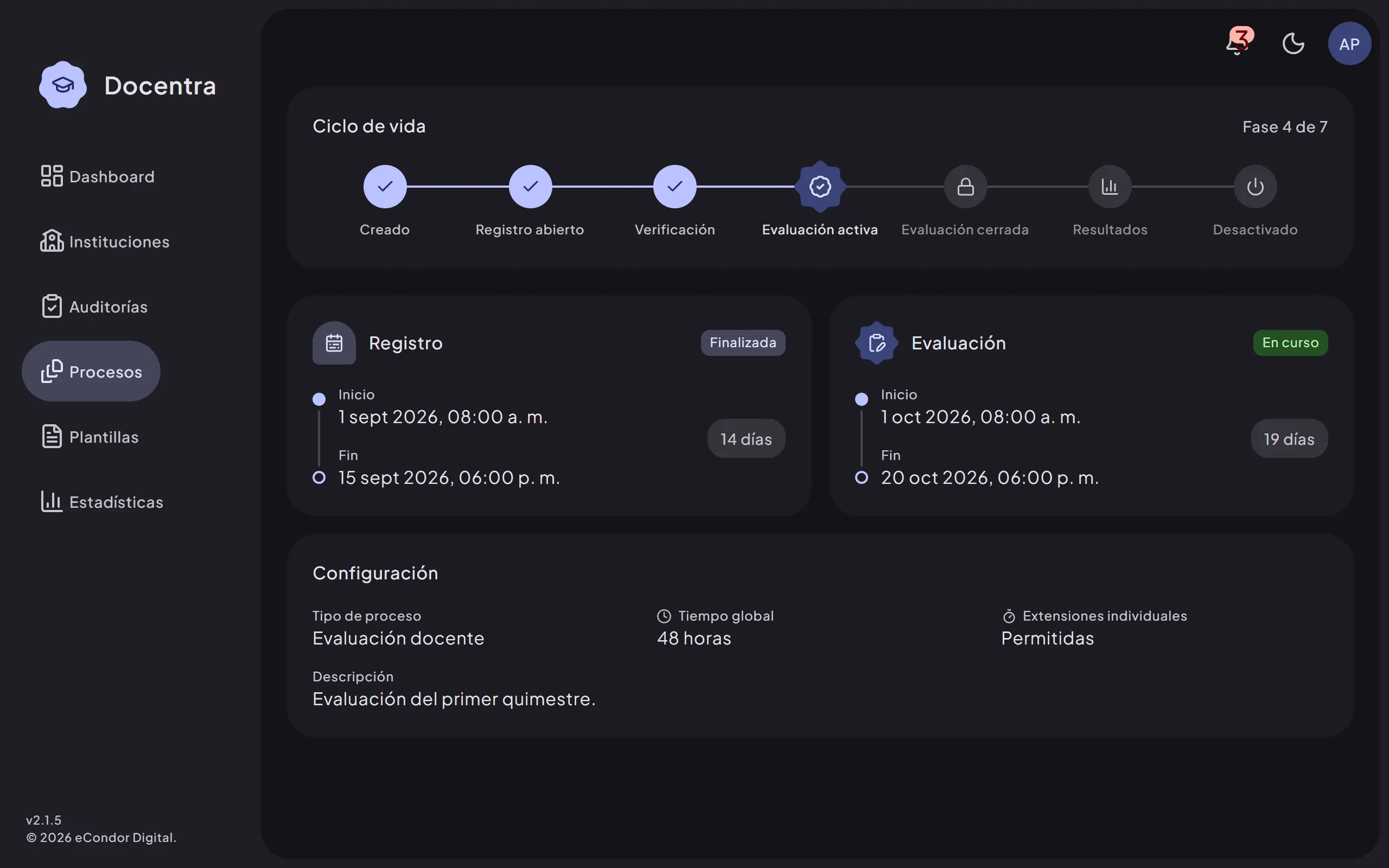Click the Docentra brand name
1389x868 pixels.
tap(160, 86)
